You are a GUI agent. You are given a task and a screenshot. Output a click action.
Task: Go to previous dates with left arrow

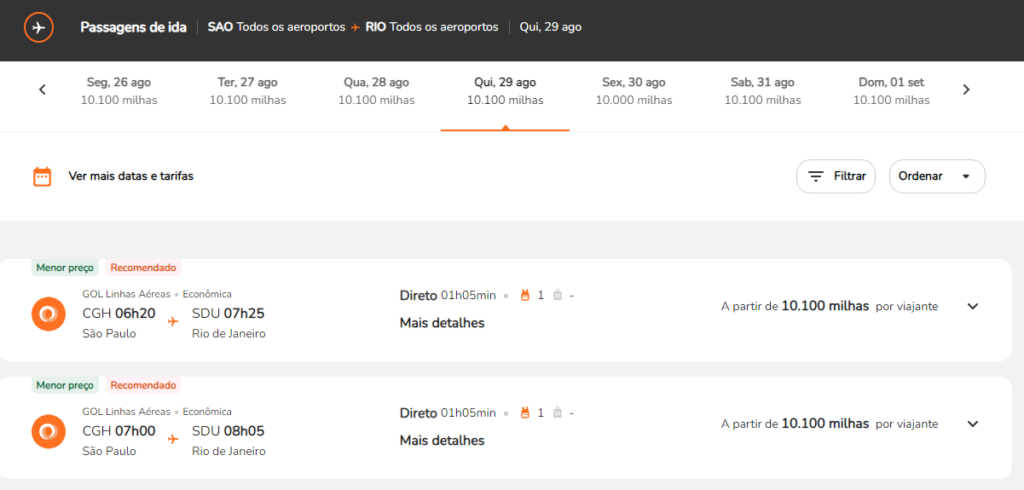[42, 90]
